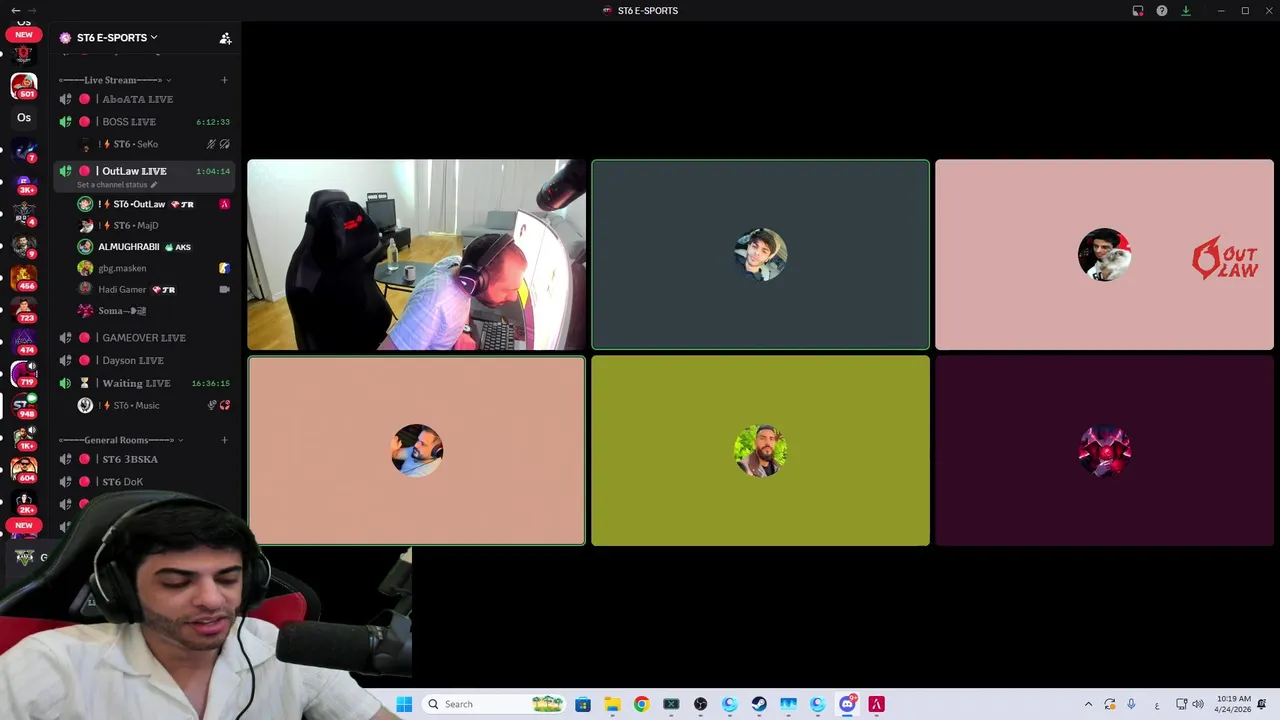Click the taskbar Search box

pos(494,704)
